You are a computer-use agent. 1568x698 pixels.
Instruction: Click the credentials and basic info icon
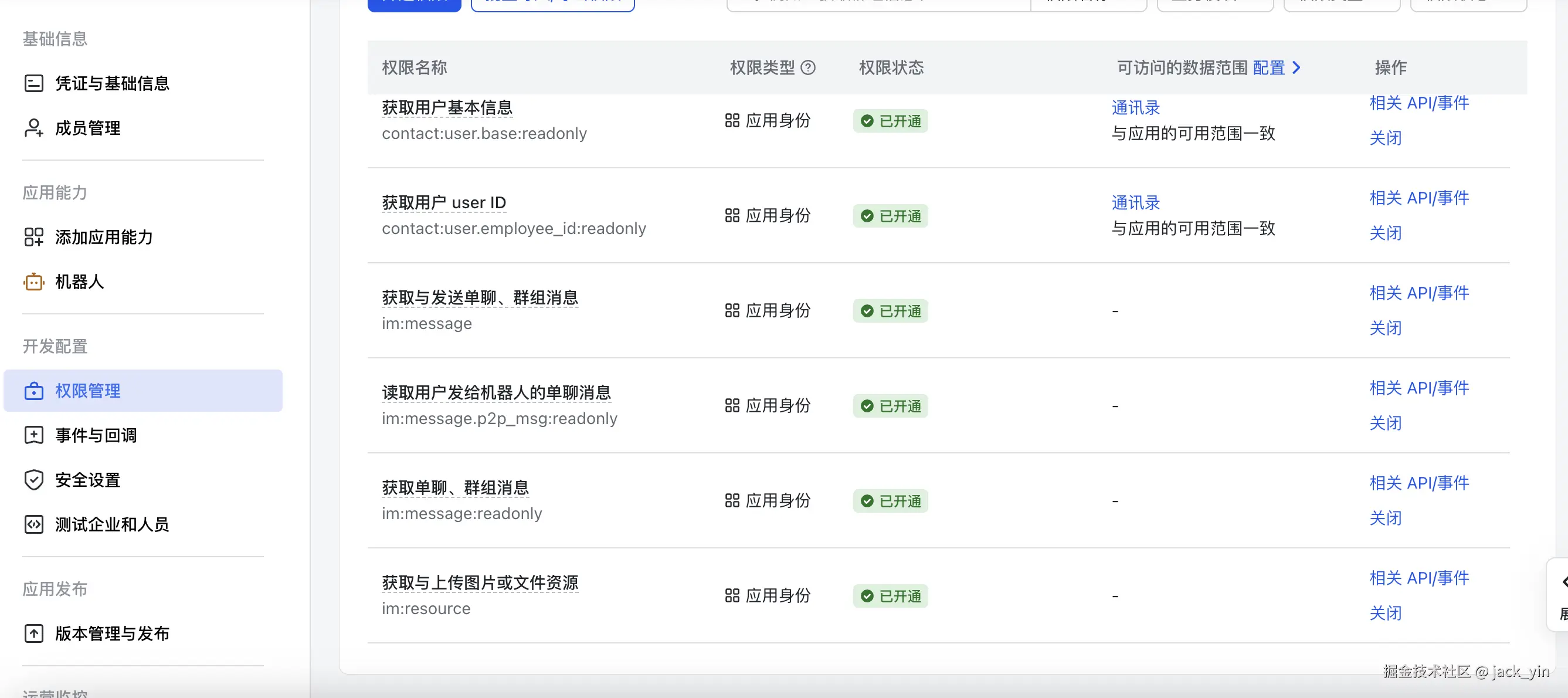click(x=33, y=83)
